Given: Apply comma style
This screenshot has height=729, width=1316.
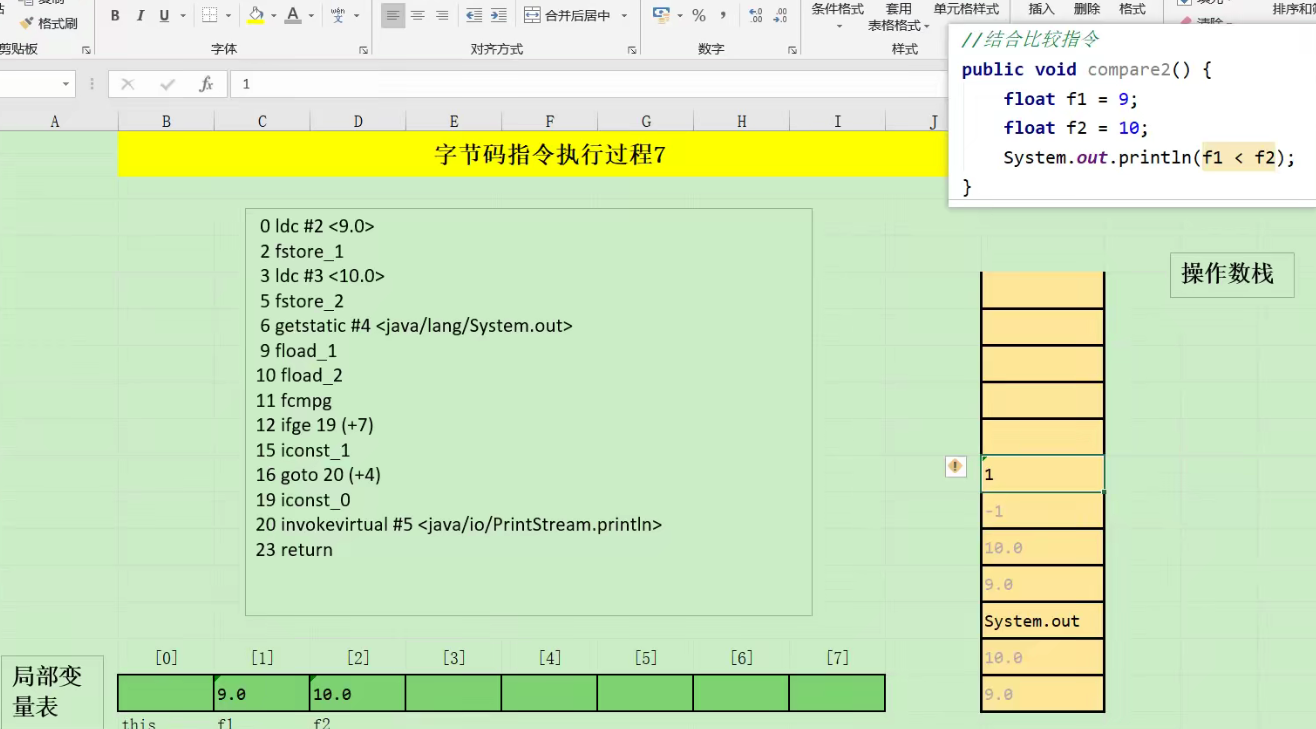Looking at the screenshot, I should coord(723,16).
